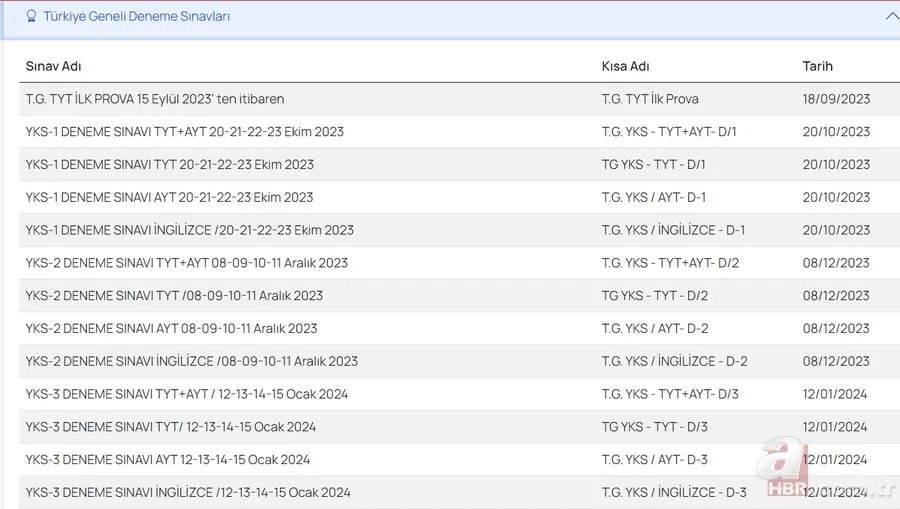This screenshot has height=509, width=900.
Task: Open YKS-3 DENEME SINAVI AYT Ocak entry
Action: click(168, 460)
